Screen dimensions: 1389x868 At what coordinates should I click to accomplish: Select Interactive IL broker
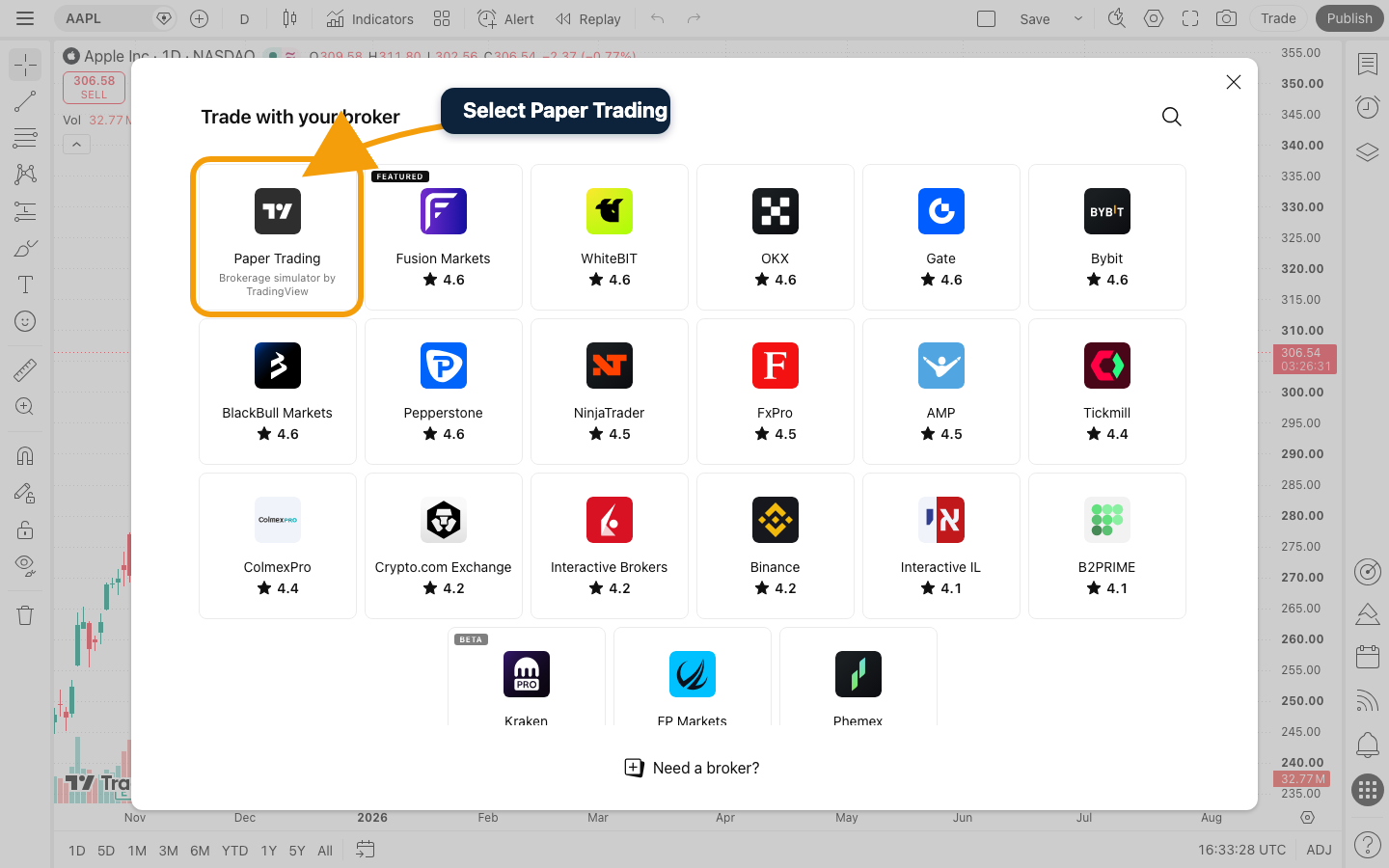[x=941, y=546]
